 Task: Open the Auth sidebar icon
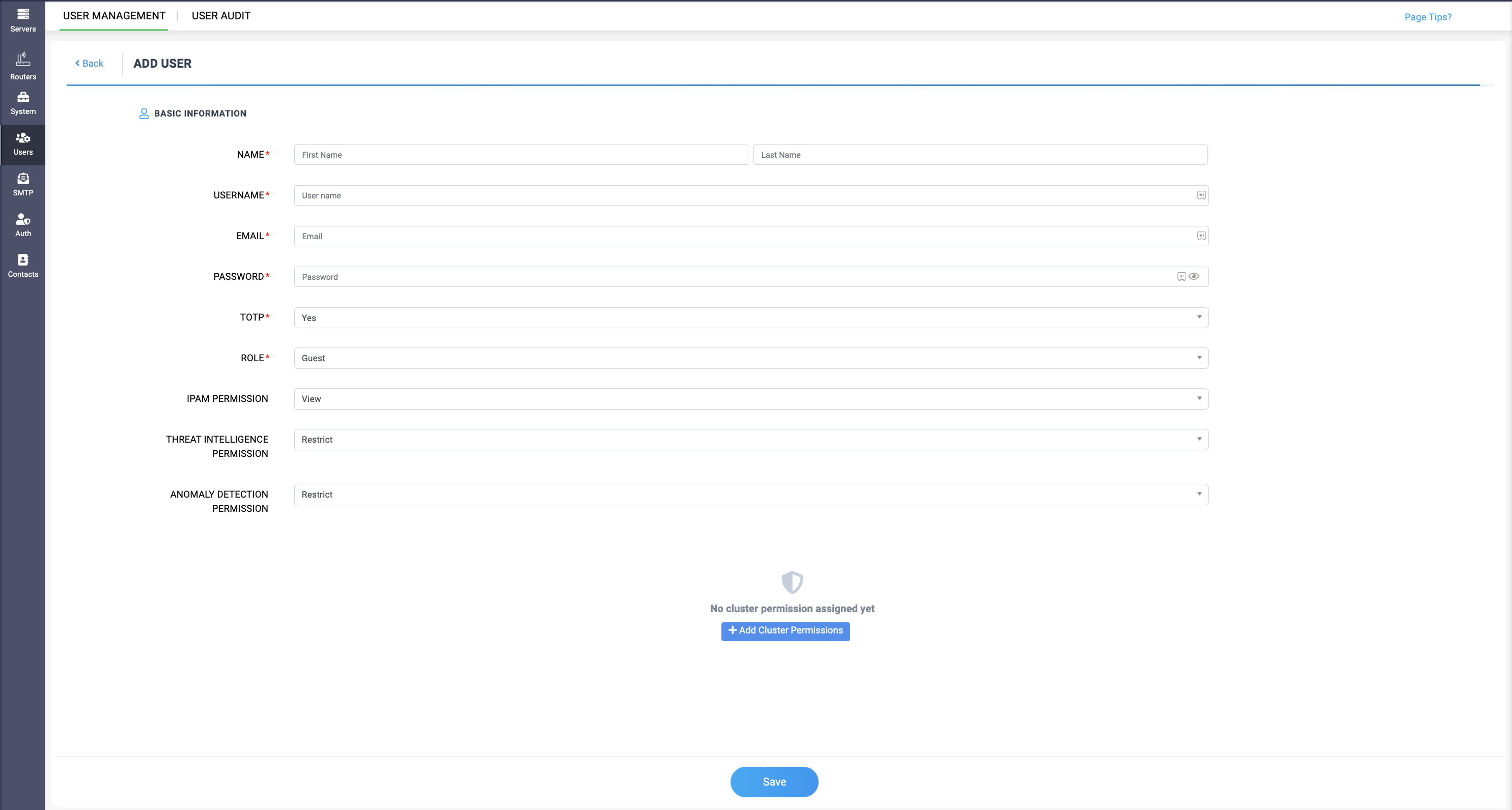(x=23, y=225)
